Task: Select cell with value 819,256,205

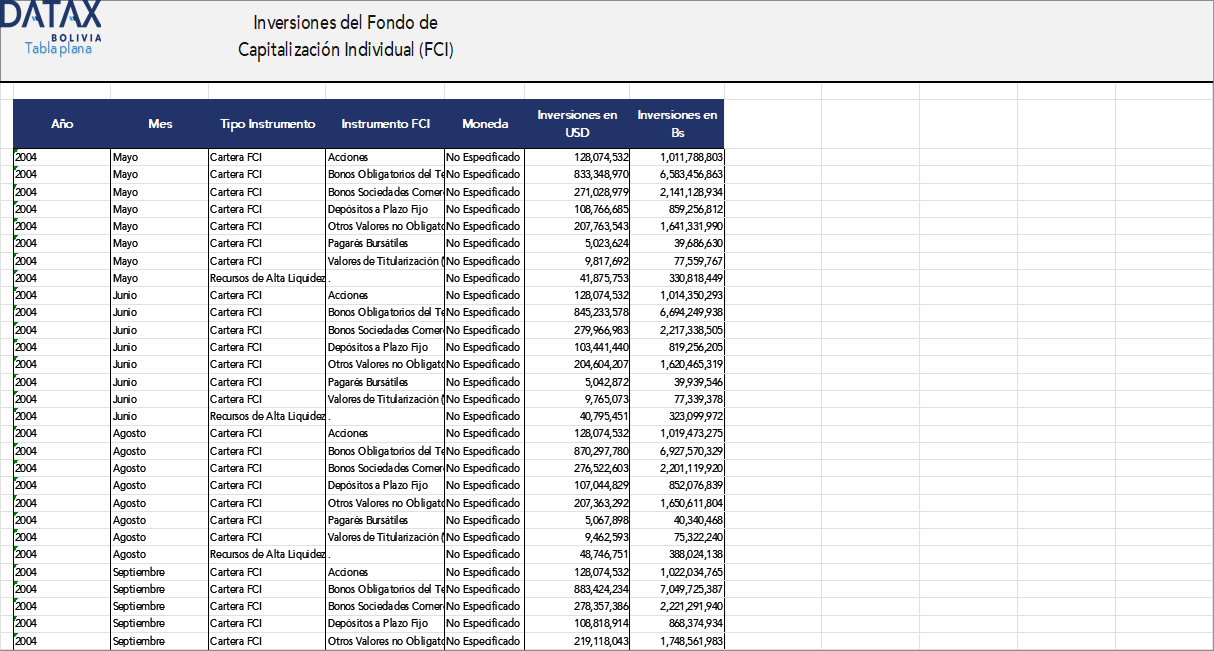Action: click(678, 347)
